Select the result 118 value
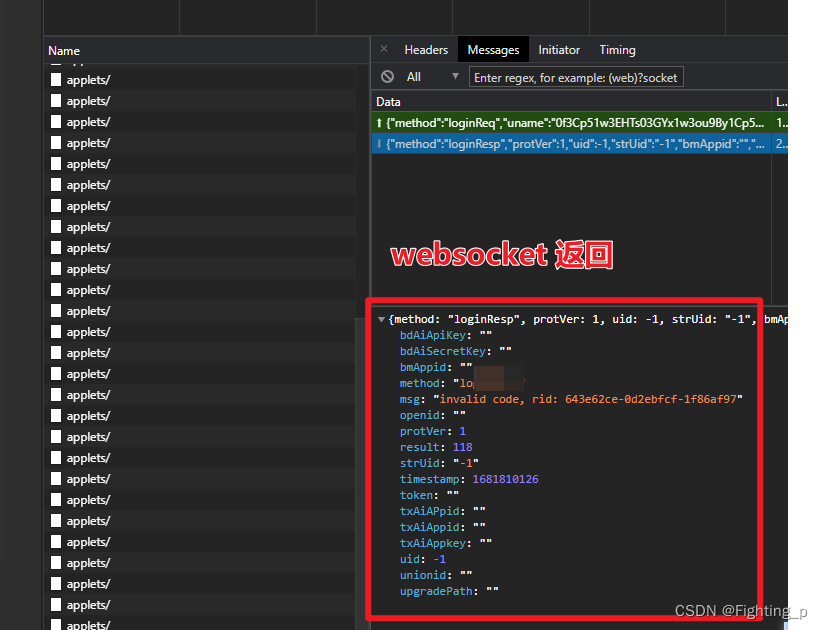The image size is (823, 630). coord(462,447)
